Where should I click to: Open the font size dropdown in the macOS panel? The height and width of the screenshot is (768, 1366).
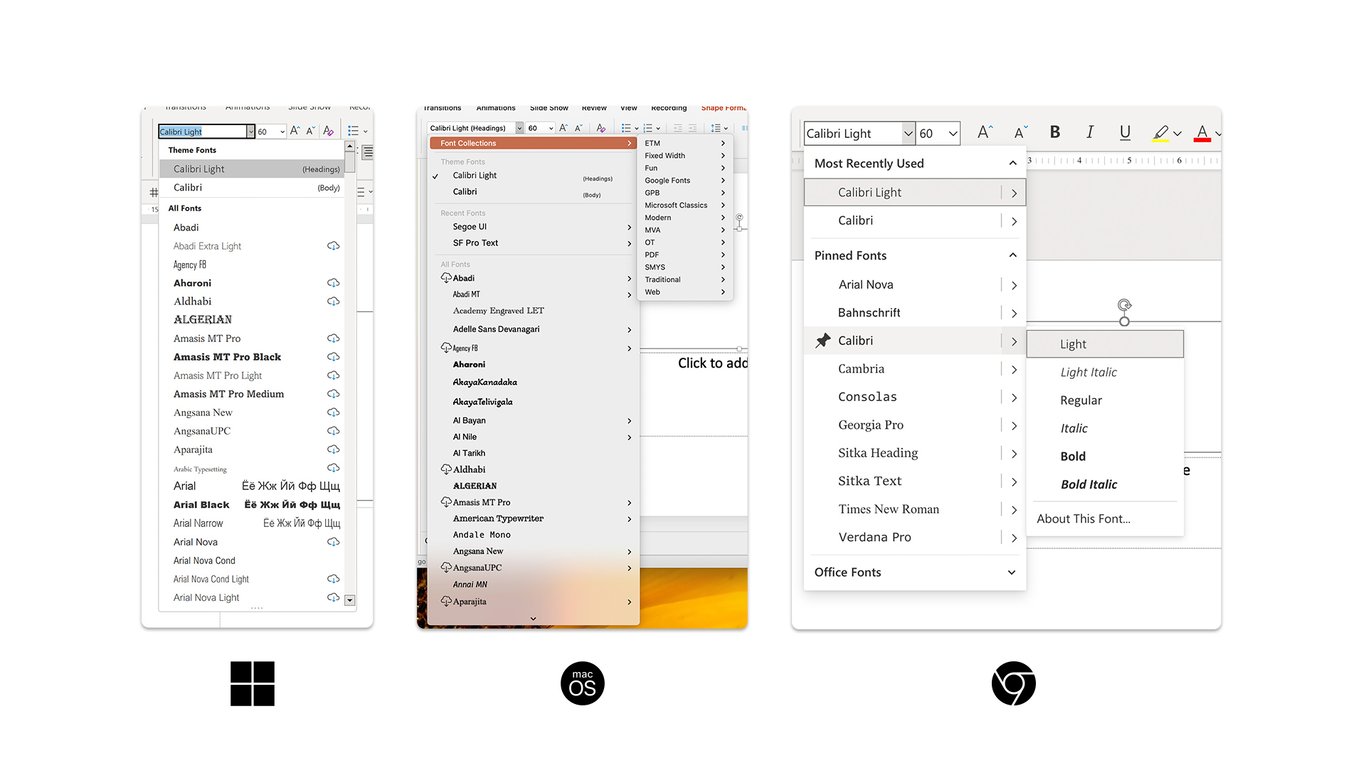(x=549, y=128)
